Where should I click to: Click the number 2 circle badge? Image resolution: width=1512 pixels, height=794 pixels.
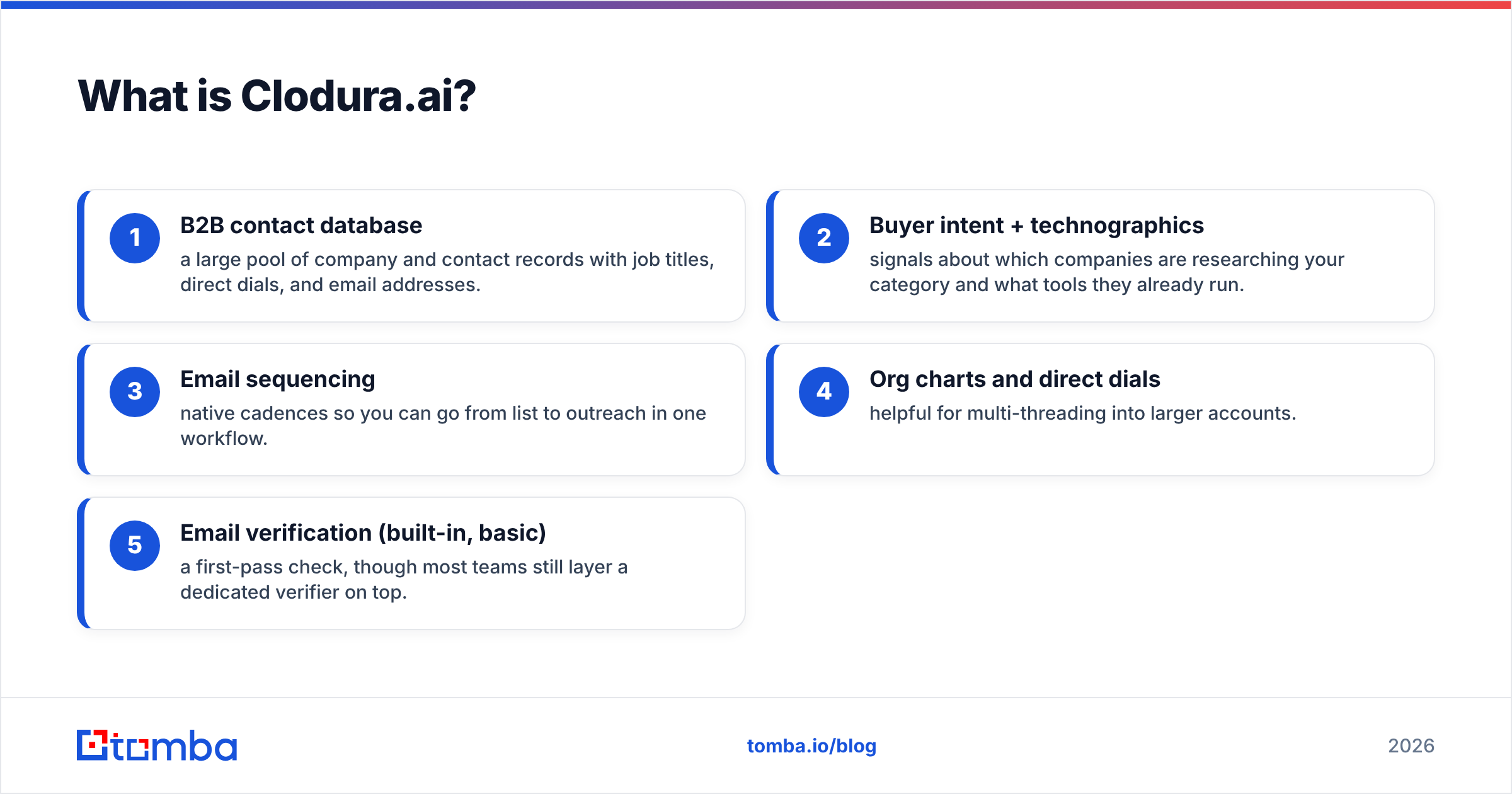tap(824, 238)
